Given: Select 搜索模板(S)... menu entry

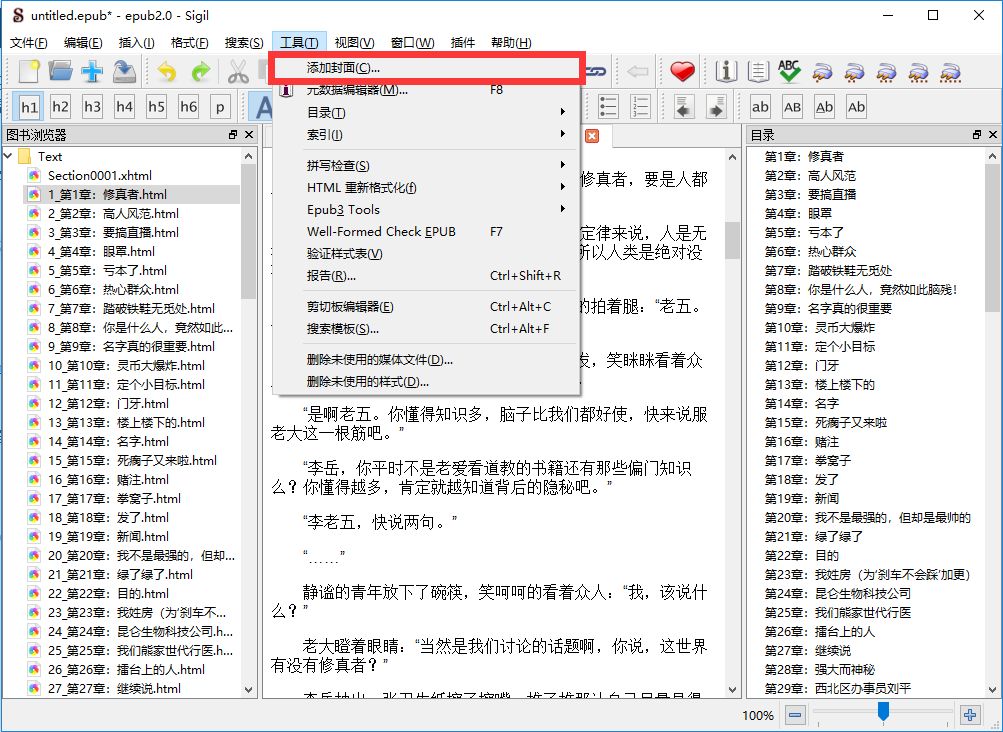Looking at the screenshot, I should [x=425, y=329].
